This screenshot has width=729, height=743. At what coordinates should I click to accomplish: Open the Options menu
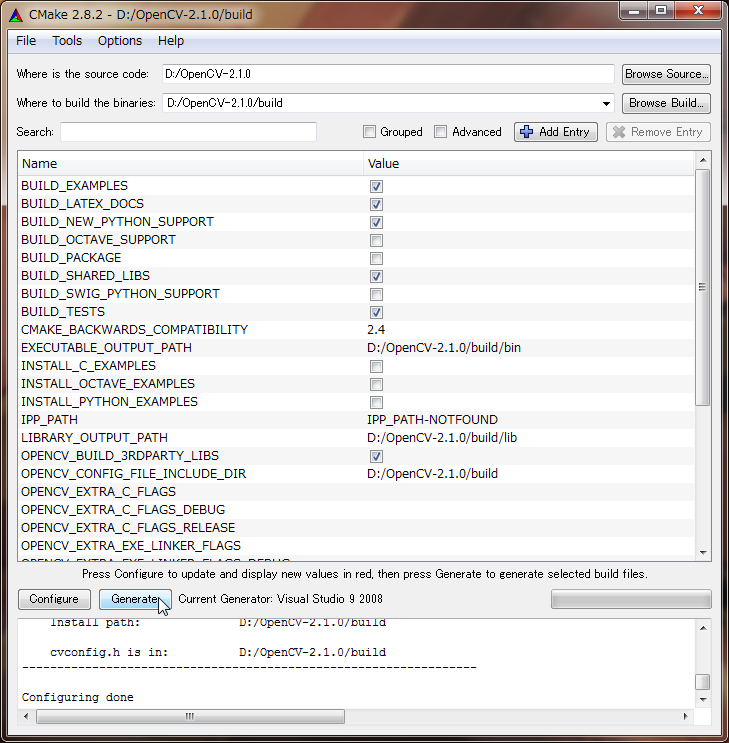[x=120, y=41]
